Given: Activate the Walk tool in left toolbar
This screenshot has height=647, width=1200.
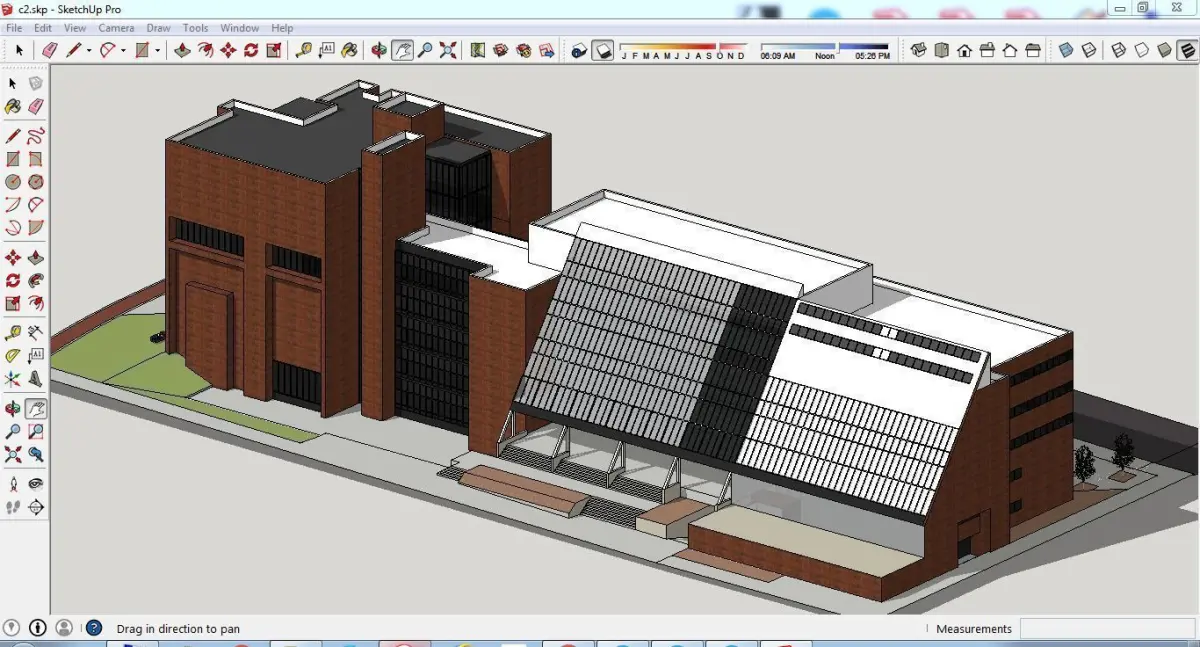Looking at the screenshot, I should [13, 508].
